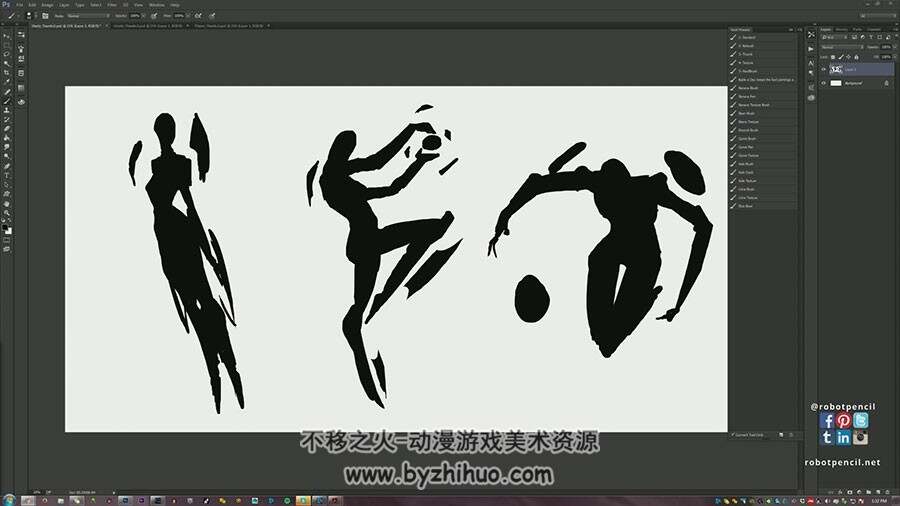Open layer Opacity dropdown in Layers panel
This screenshot has width=900, height=506.
point(894,47)
